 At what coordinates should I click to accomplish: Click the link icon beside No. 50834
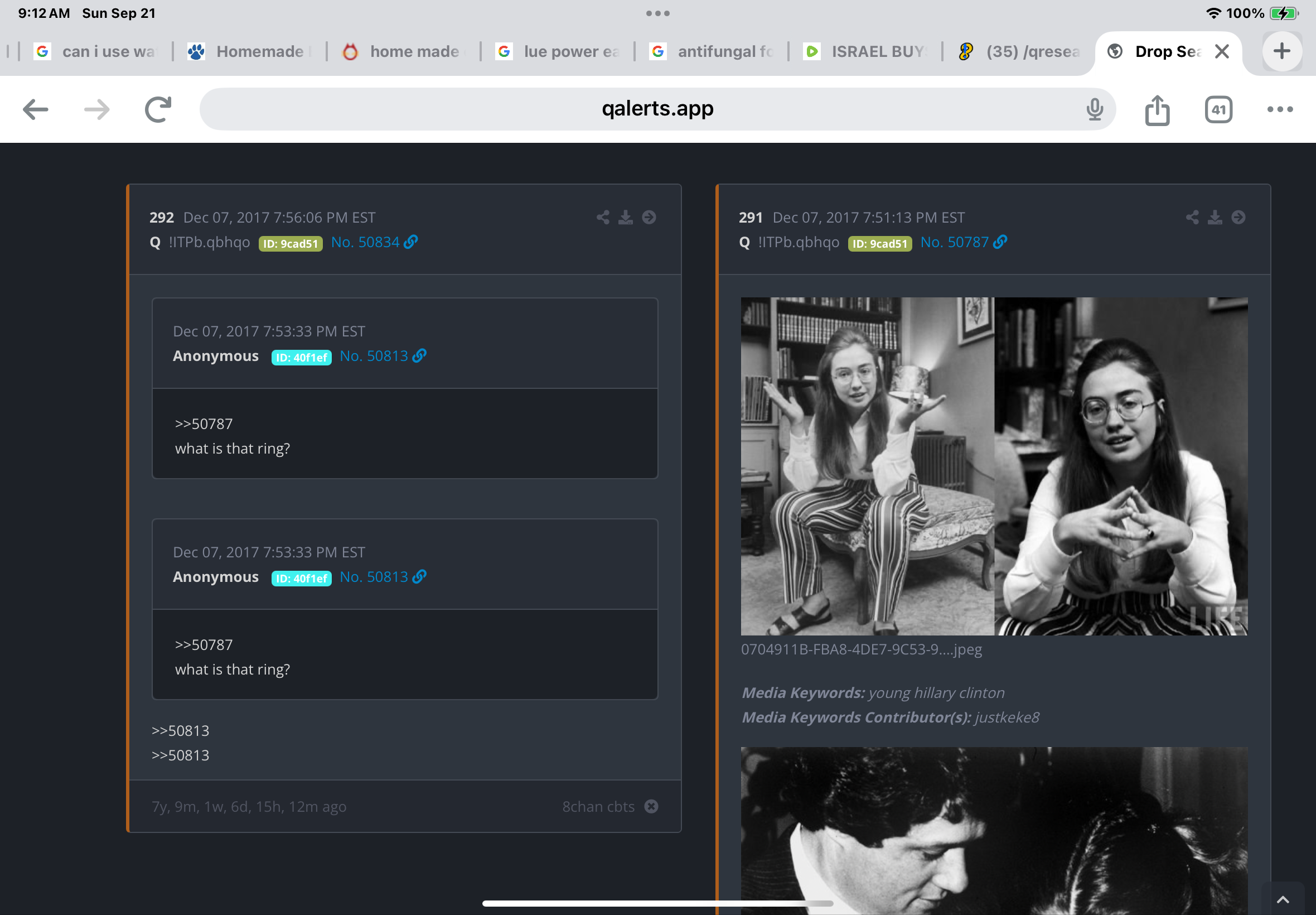pos(411,242)
